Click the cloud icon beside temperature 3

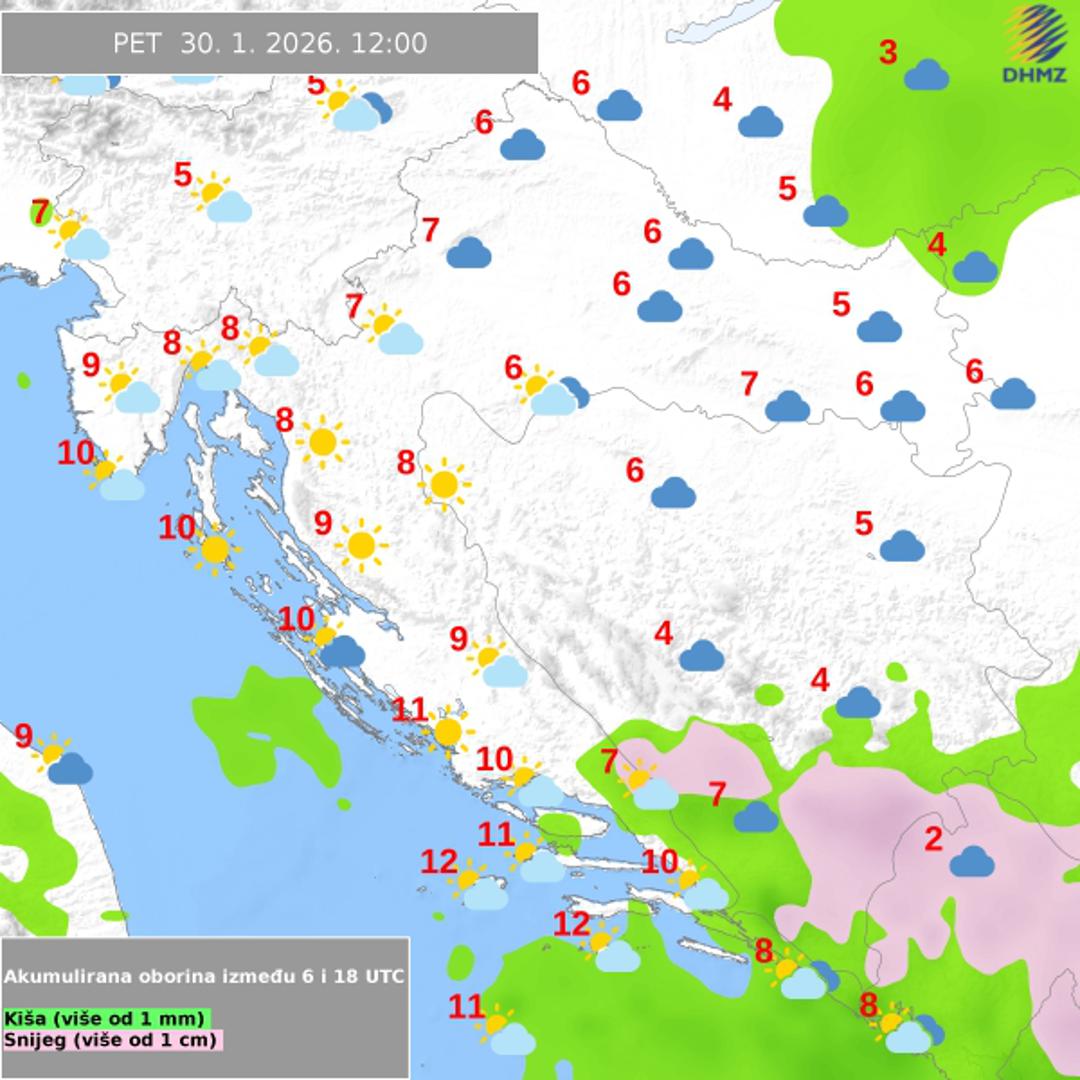(926, 75)
